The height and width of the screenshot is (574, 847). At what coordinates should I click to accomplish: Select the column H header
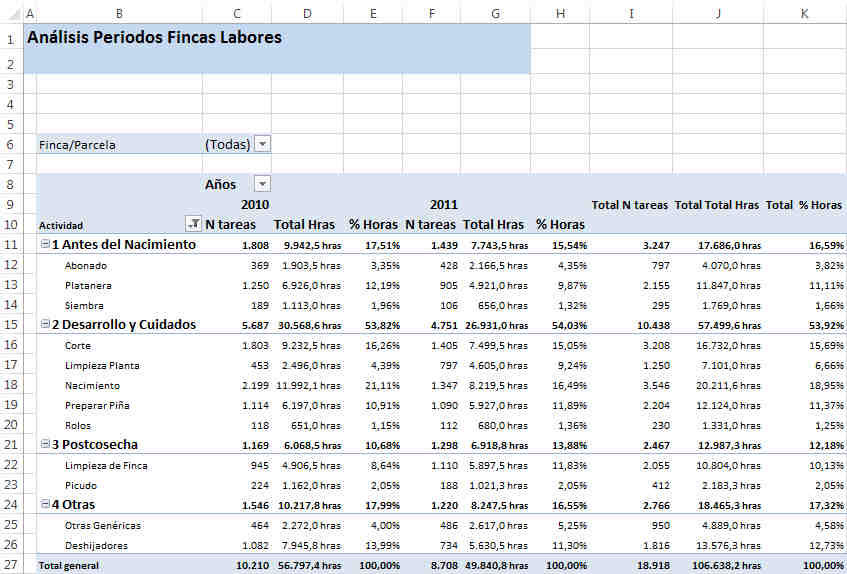tap(559, 13)
